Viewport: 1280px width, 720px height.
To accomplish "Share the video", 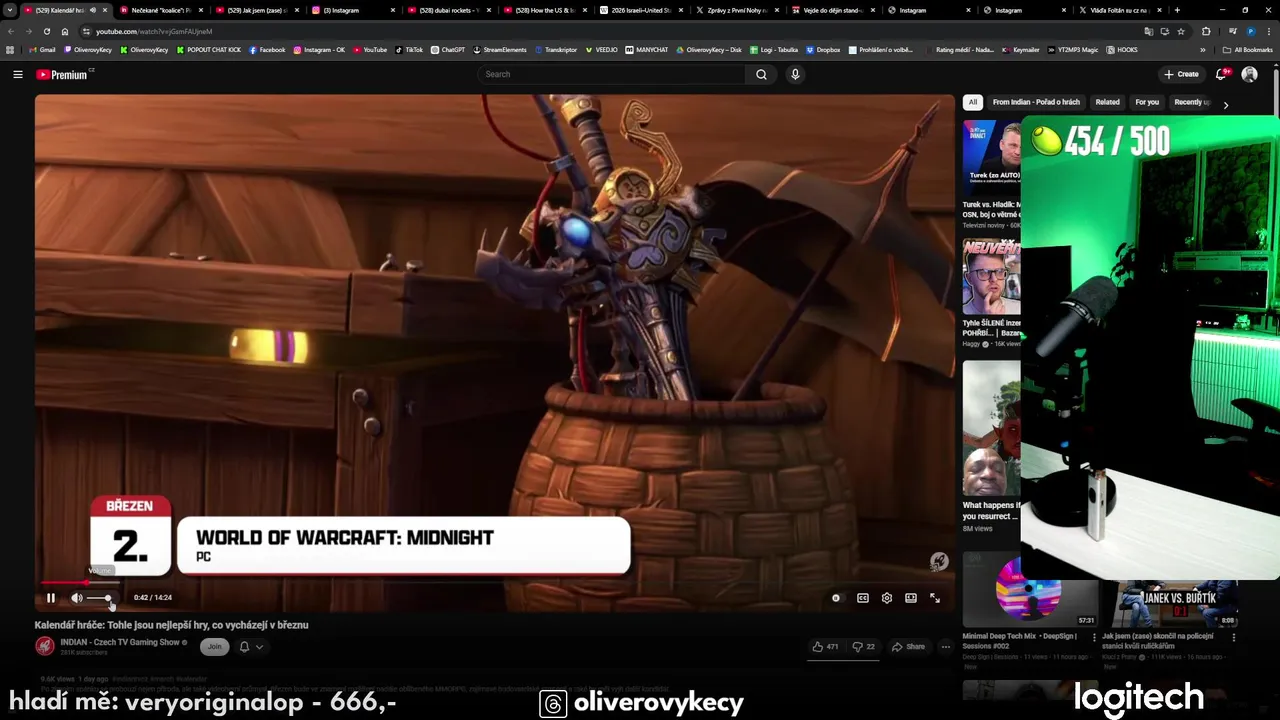I will [909, 647].
